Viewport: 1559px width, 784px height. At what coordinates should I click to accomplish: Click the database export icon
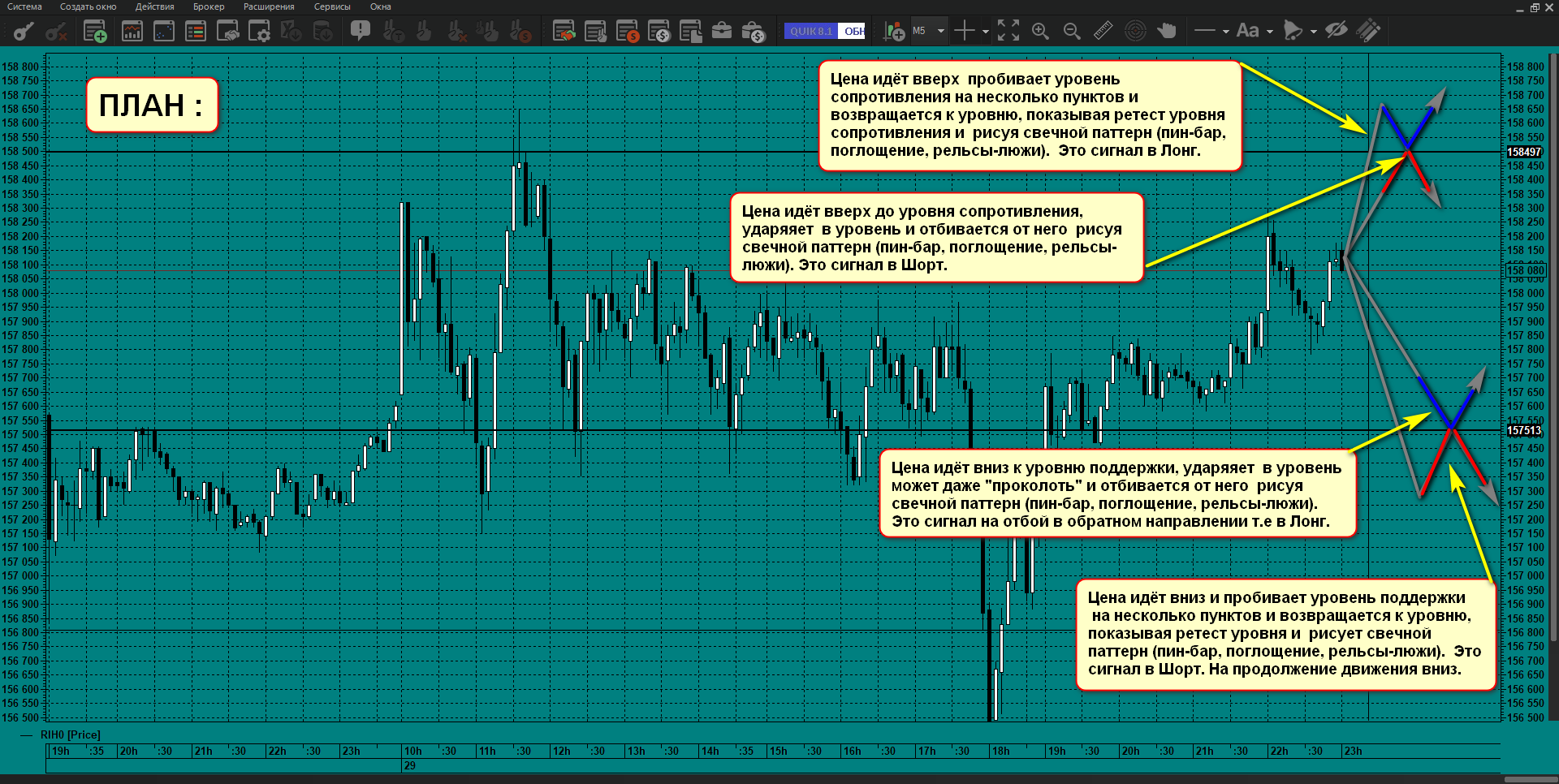point(323,32)
